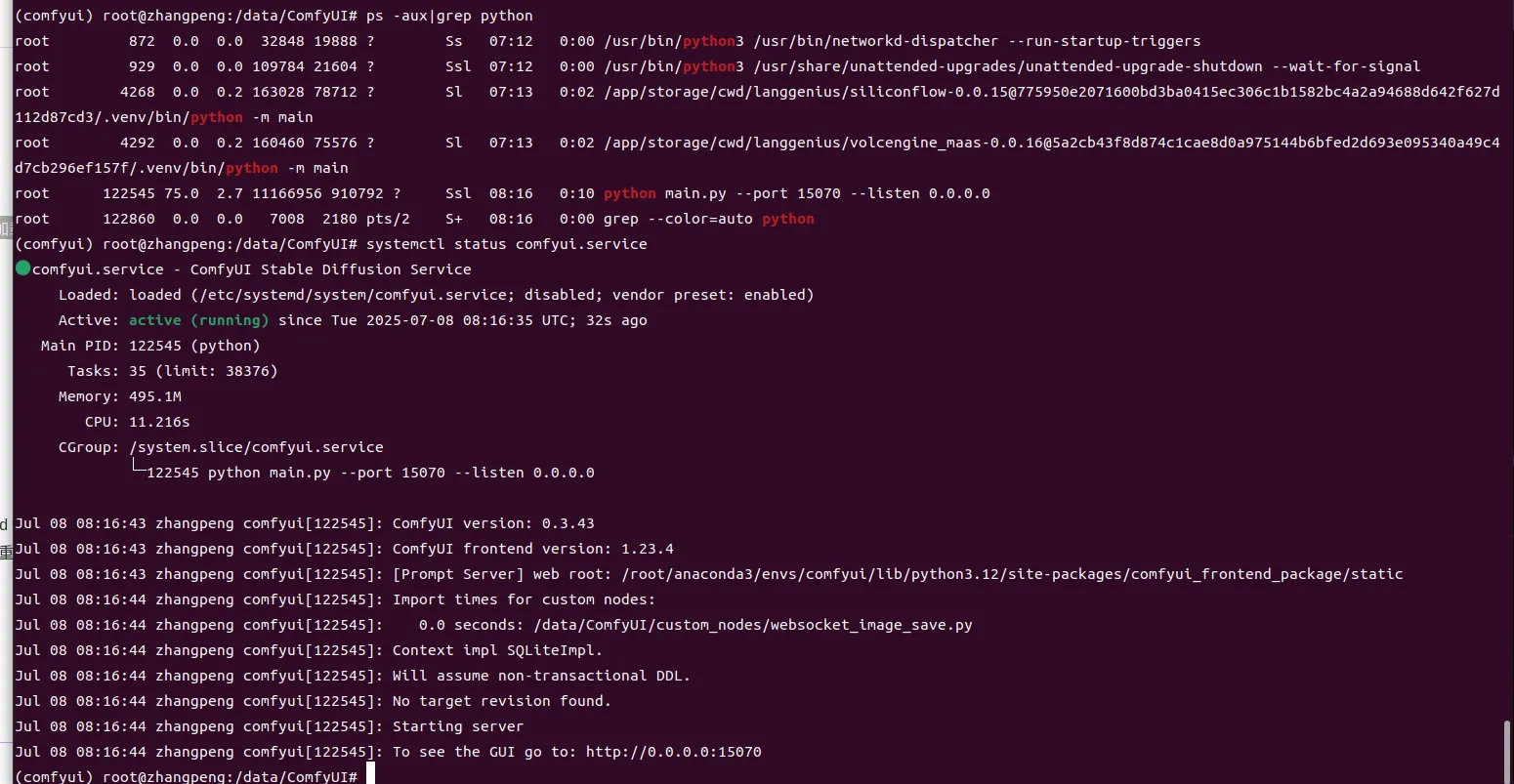Click the green active status dot
The height and width of the screenshot is (784, 1514).
point(23,268)
